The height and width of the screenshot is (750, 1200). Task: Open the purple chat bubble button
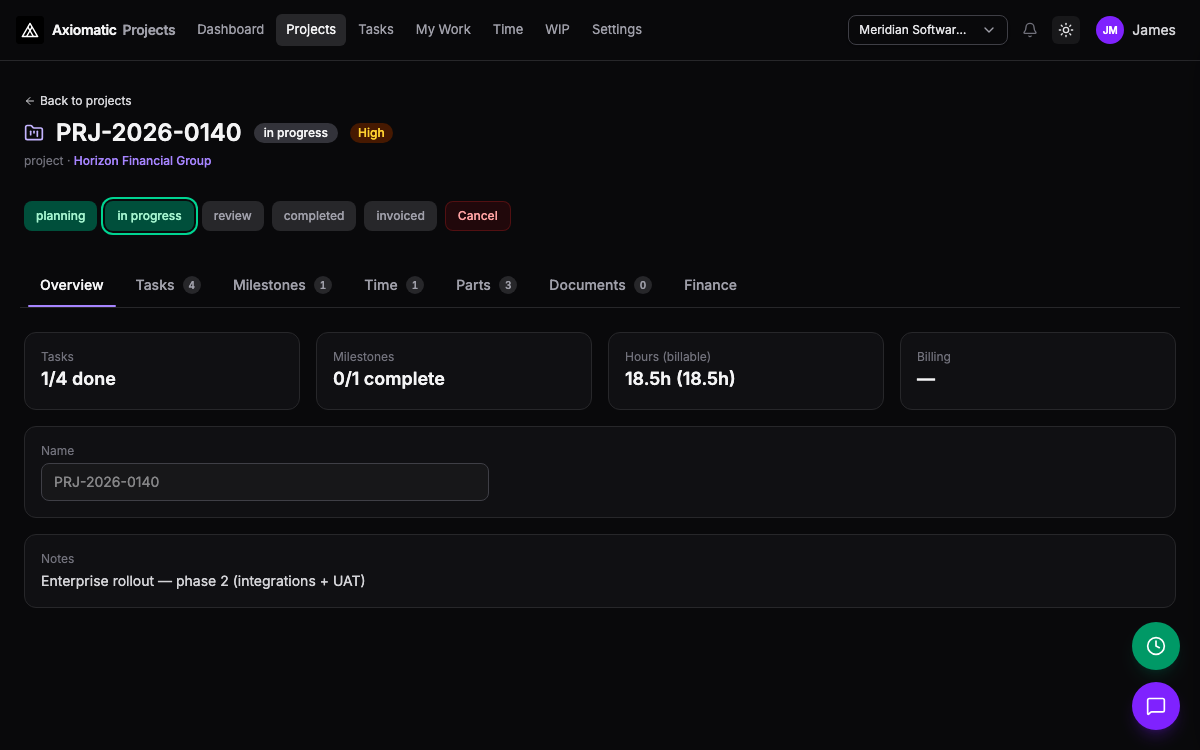pyautogui.click(x=1156, y=706)
